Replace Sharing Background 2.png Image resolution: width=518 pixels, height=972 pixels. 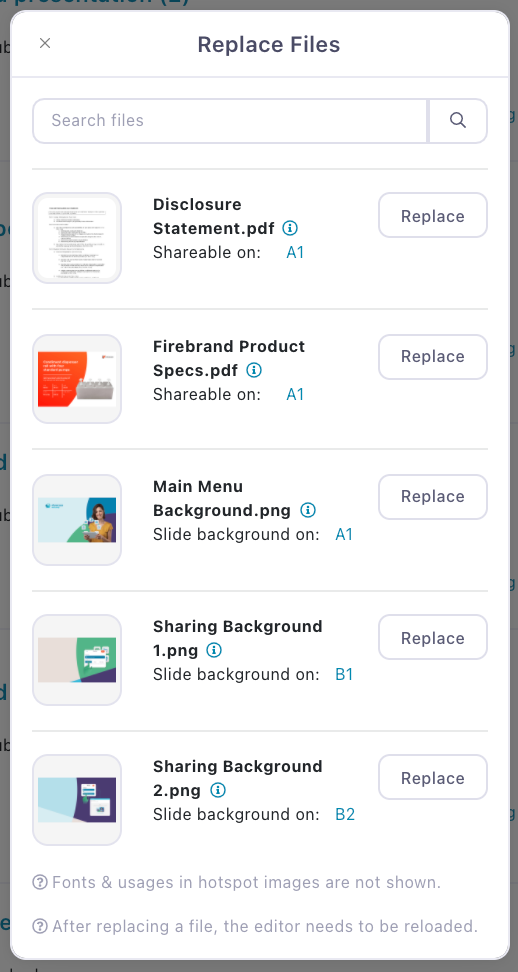(x=432, y=778)
